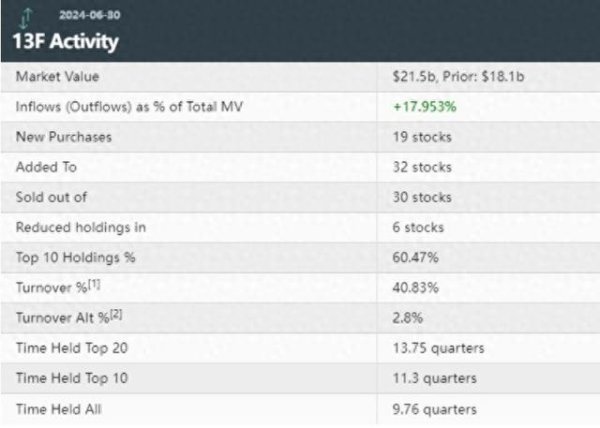Click the 60.47% top holdings value
This screenshot has width=600, height=428.
(416, 257)
